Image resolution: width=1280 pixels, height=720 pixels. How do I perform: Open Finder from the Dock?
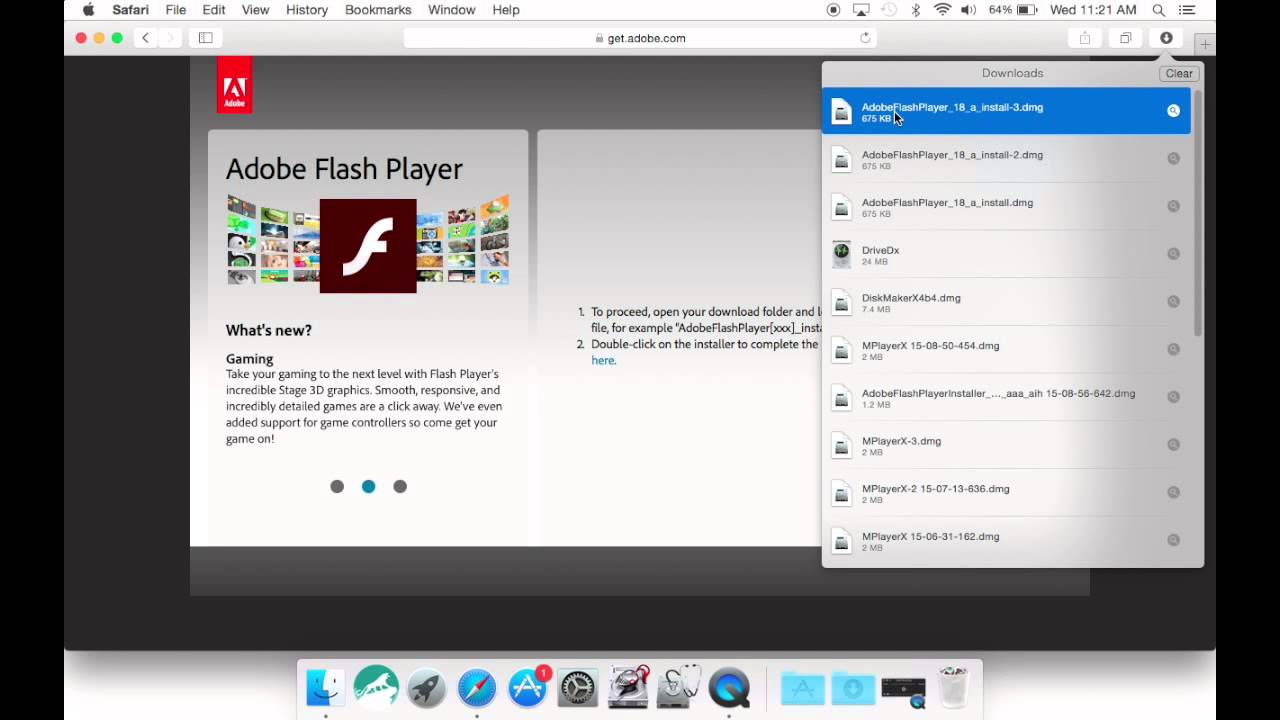[x=325, y=688]
